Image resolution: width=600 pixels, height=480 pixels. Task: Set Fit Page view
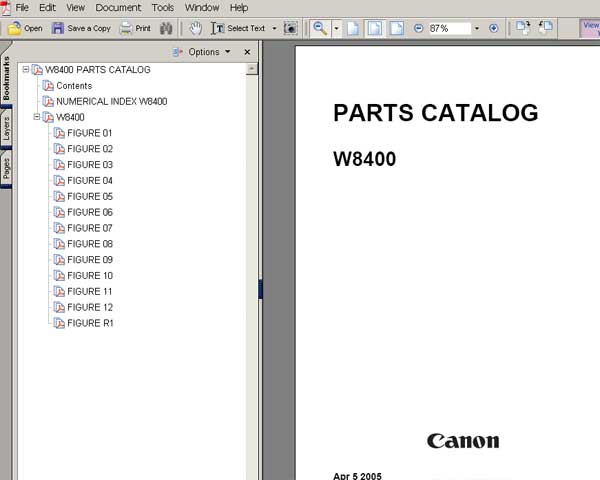375,28
